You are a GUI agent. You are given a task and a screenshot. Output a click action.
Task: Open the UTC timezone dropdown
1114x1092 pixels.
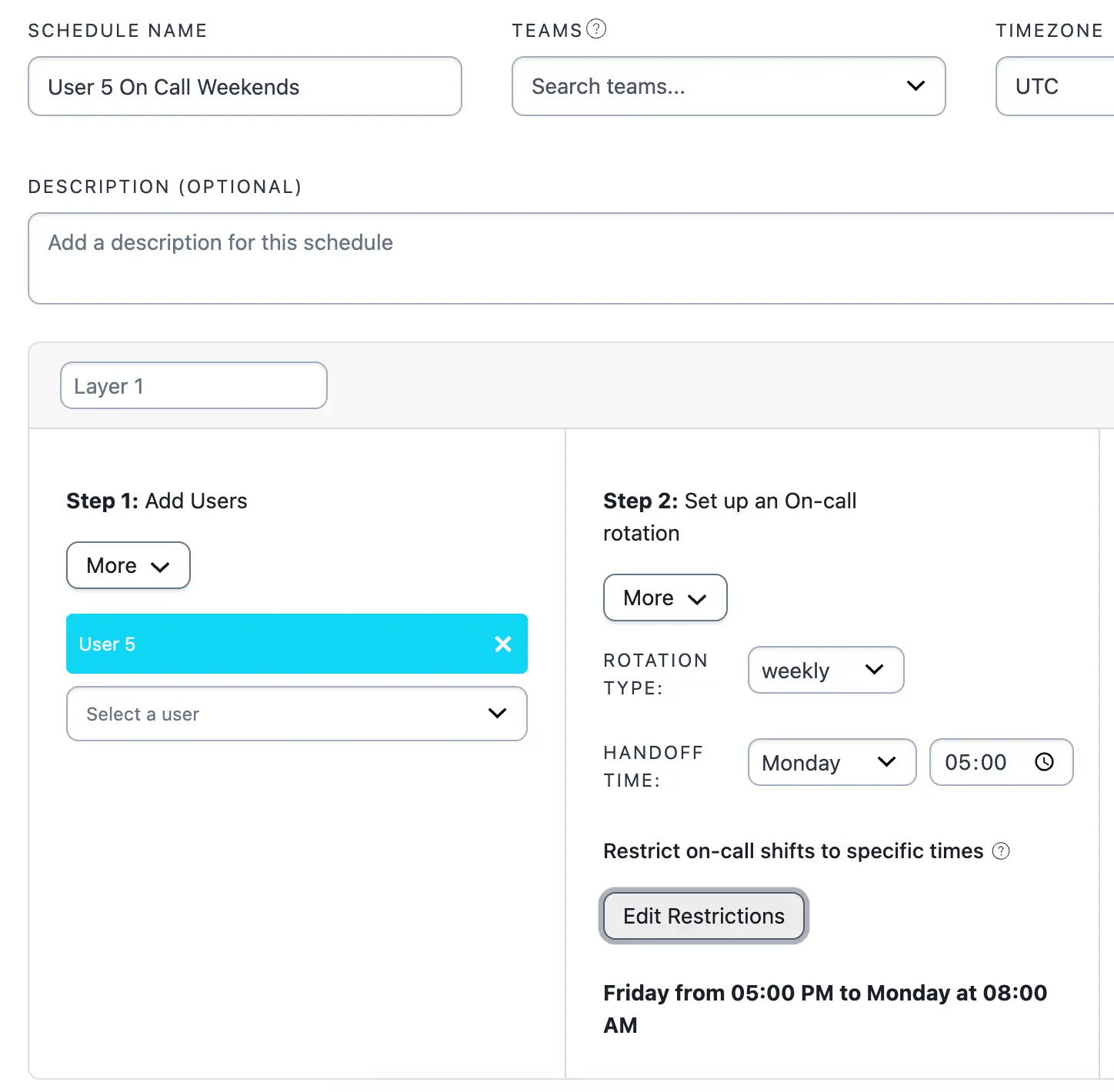point(1055,86)
